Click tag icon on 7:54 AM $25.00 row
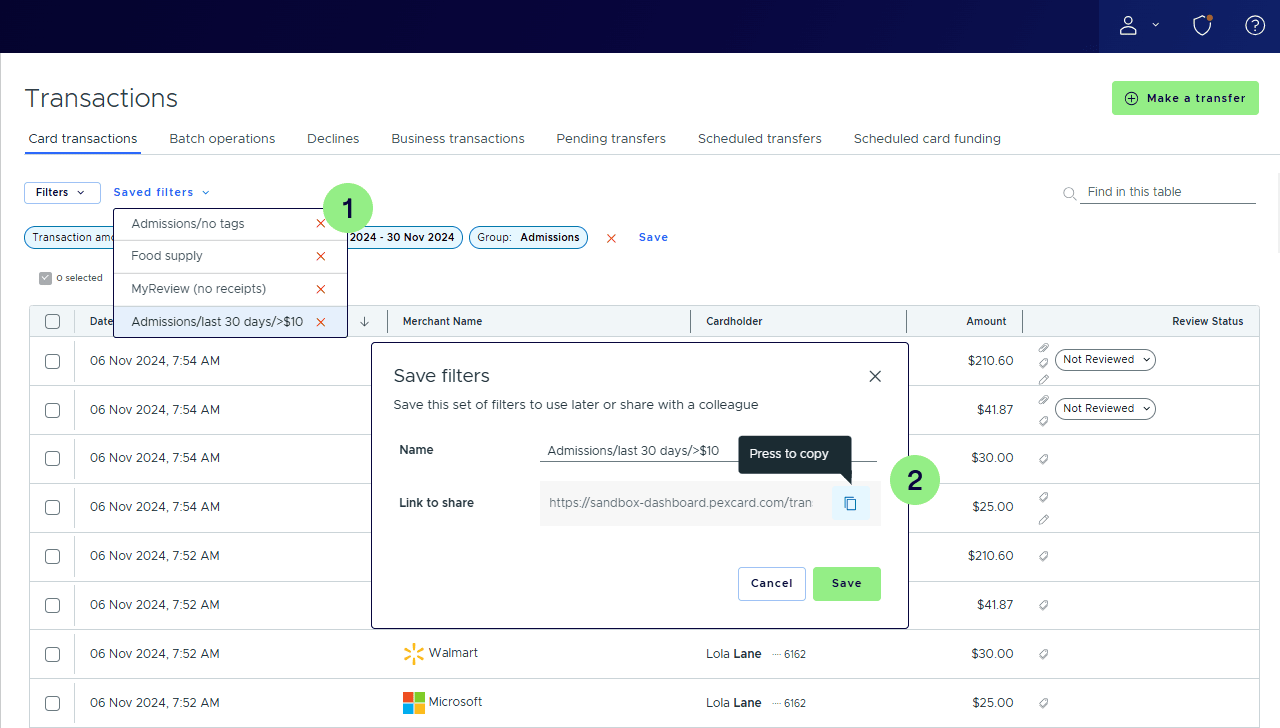This screenshot has width=1280, height=728. point(1044,497)
